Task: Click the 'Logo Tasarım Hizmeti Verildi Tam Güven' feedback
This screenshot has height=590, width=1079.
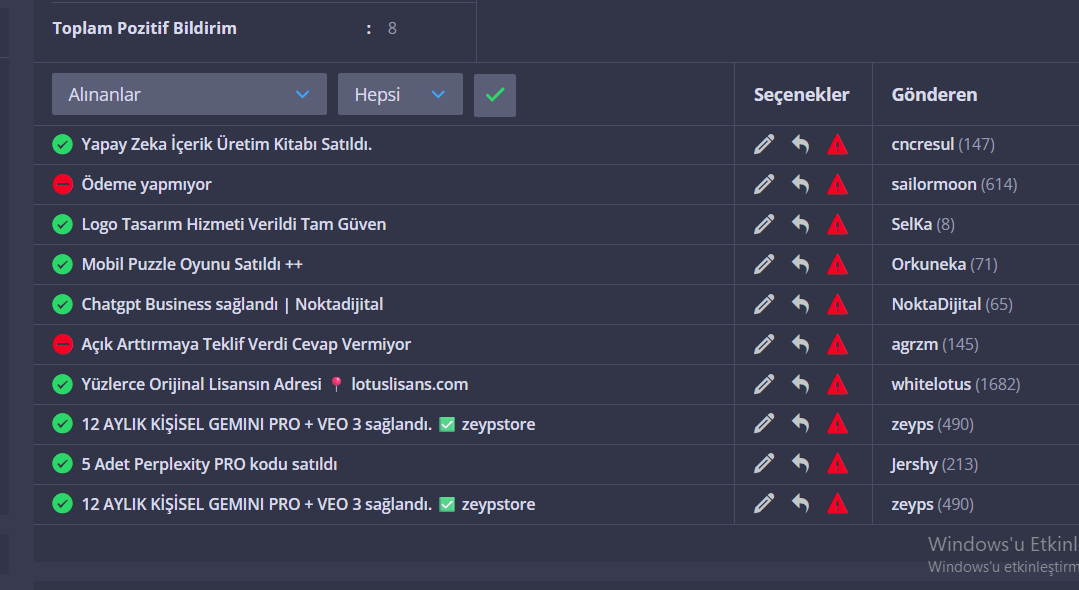Action: coord(233,225)
